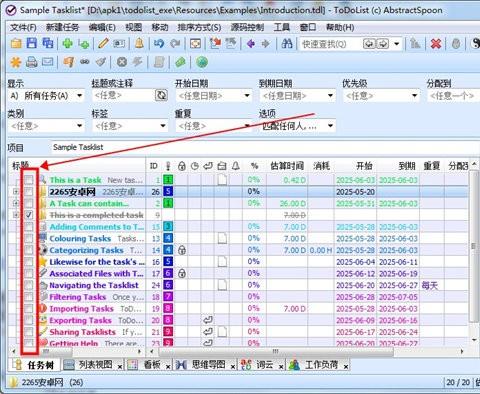This screenshot has width=480, height=394.
Task: Maximize the tasklist view icon
Action: coord(195,43)
